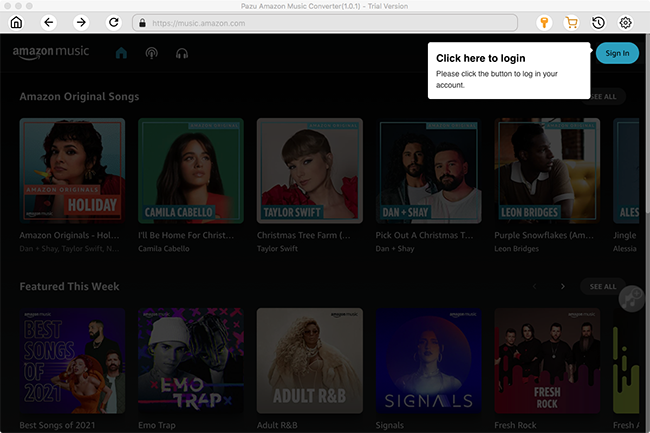Click 'Purple Snowflakes' song title
The image size is (650, 433).
(544, 235)
